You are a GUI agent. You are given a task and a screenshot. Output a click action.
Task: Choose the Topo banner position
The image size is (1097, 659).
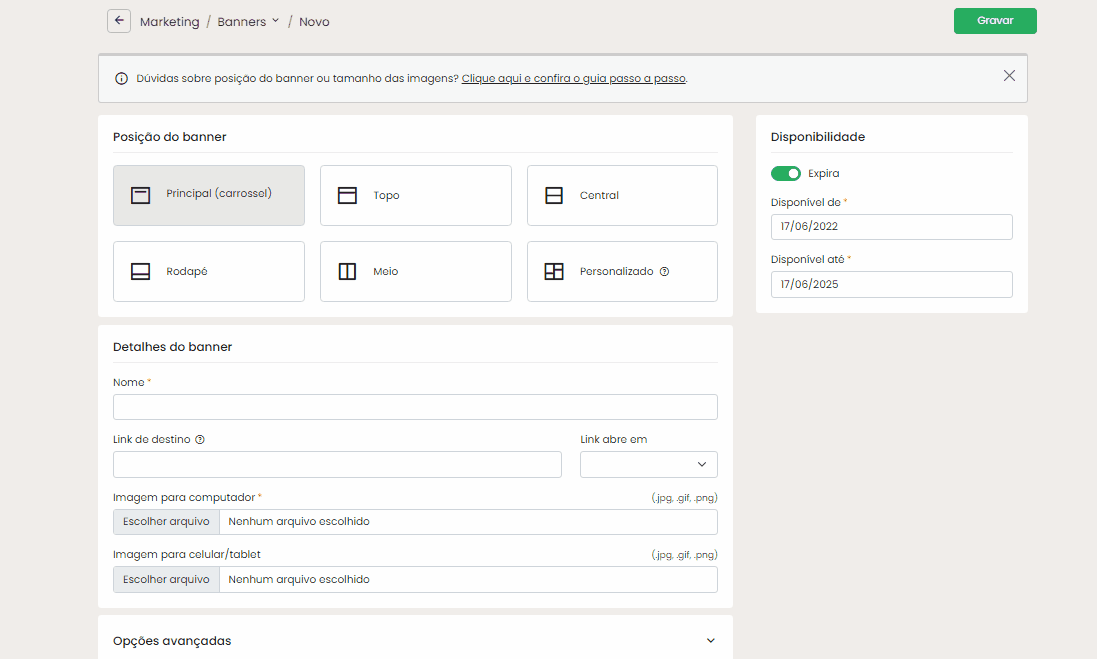415,195
